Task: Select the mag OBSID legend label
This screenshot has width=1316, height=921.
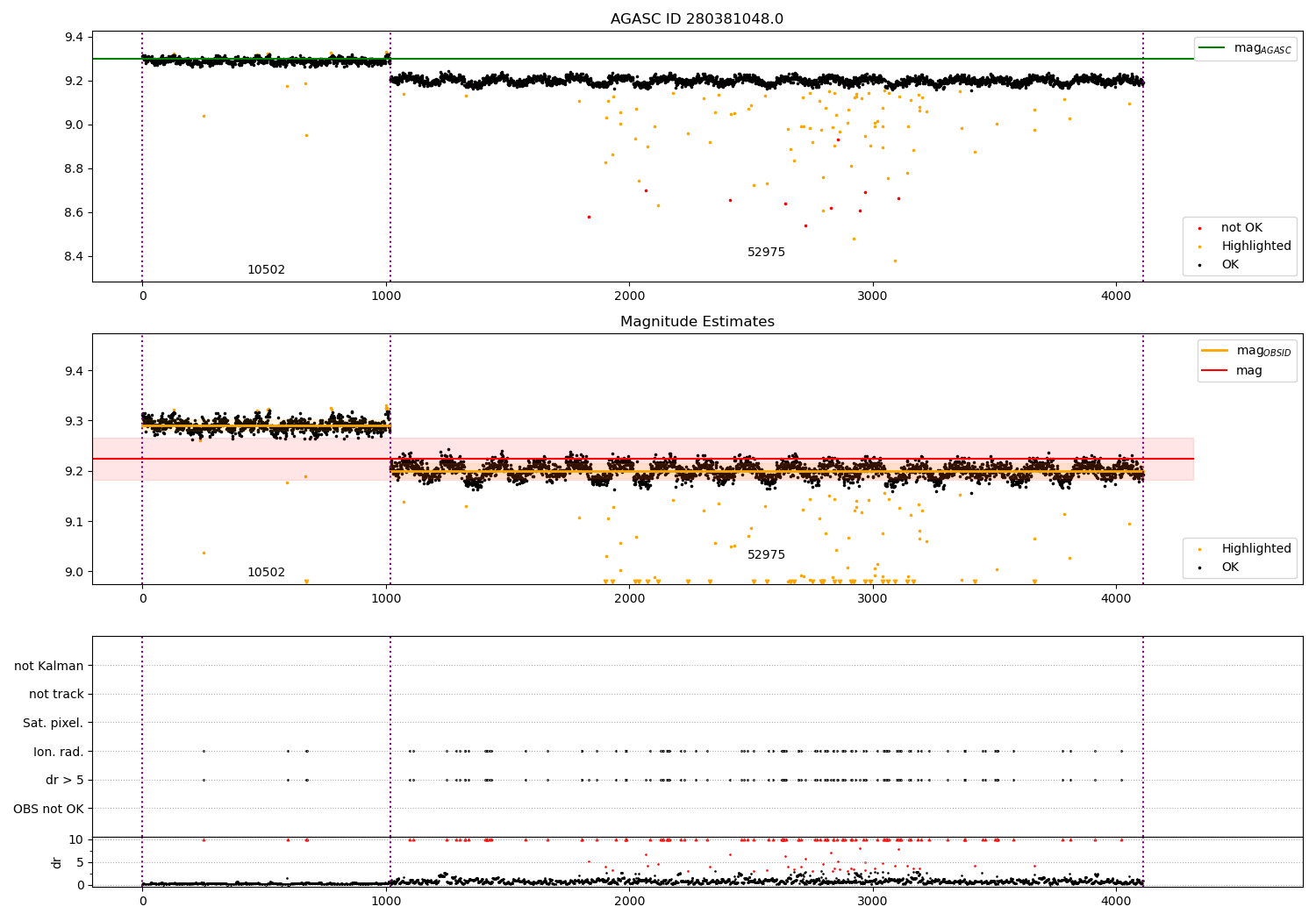Action: click(x=1263, y=351)
